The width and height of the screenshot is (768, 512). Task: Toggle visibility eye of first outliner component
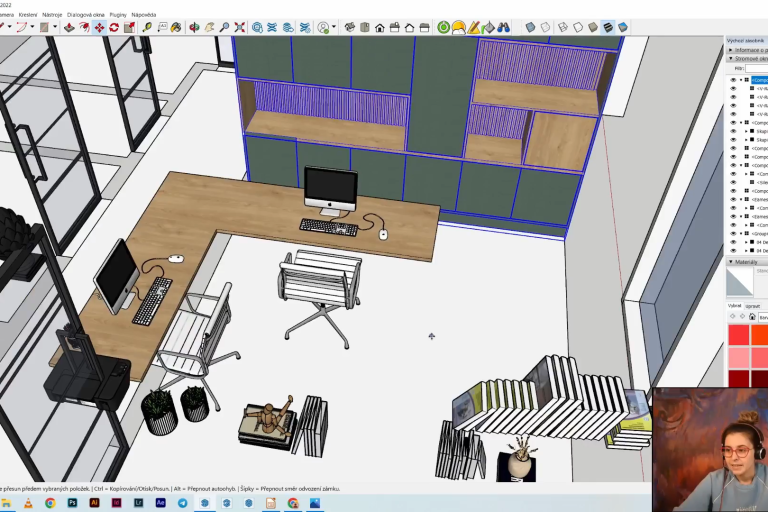pos(733,80)
